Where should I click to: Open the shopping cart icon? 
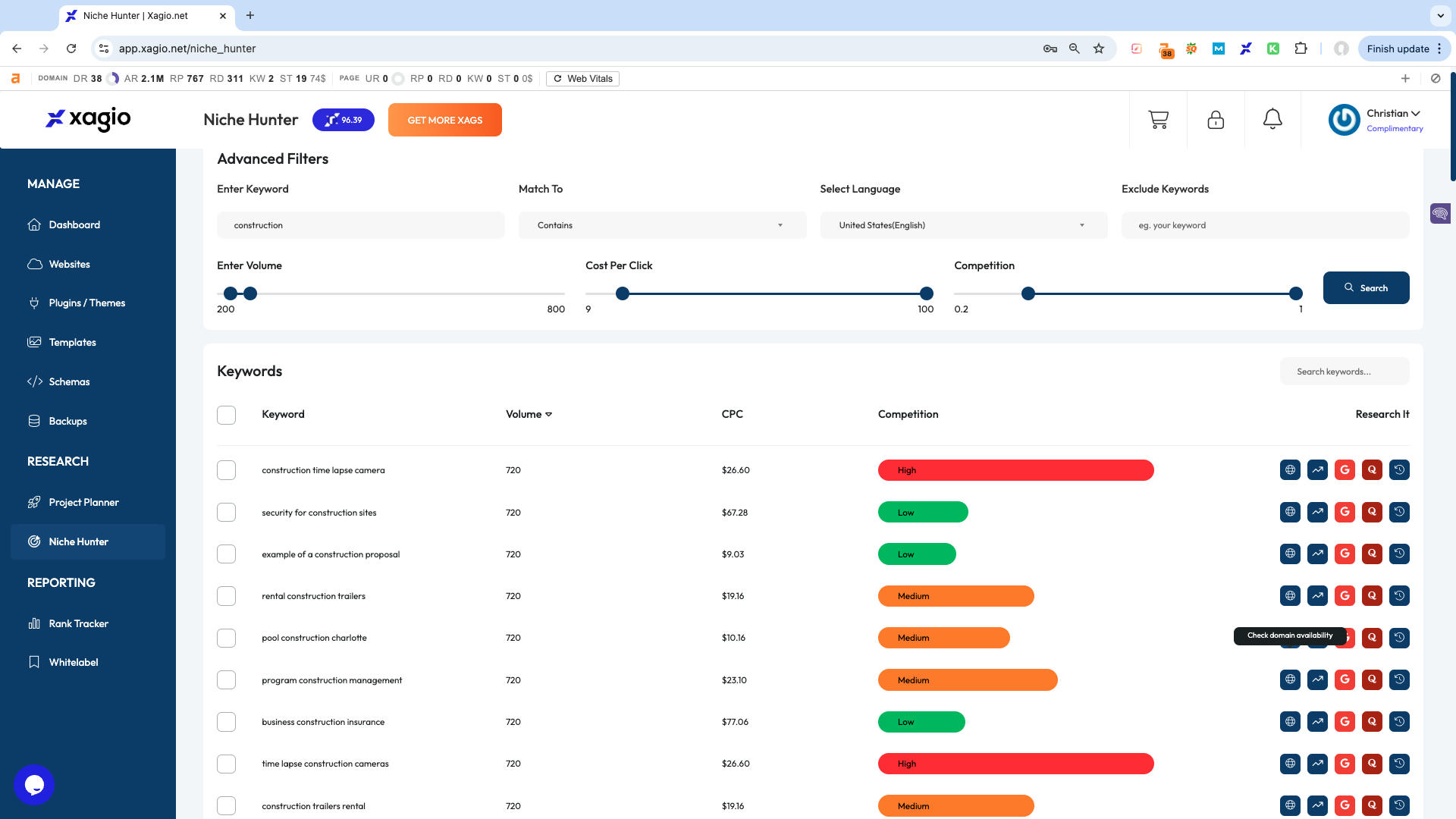[1158, 120]
